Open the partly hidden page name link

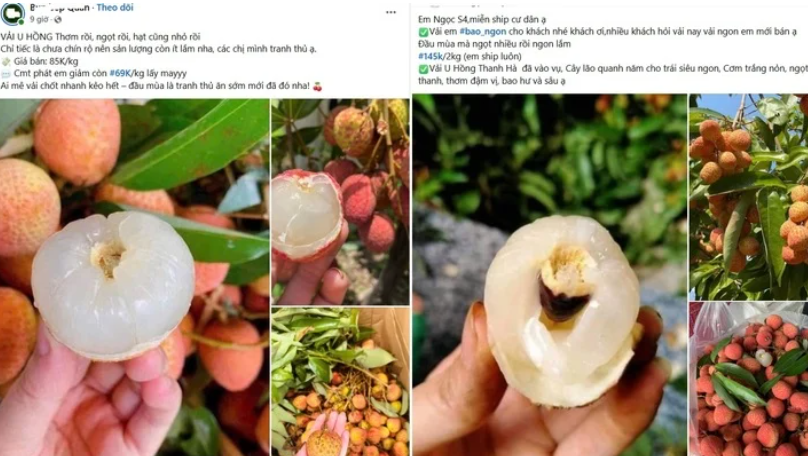[59, 7]
